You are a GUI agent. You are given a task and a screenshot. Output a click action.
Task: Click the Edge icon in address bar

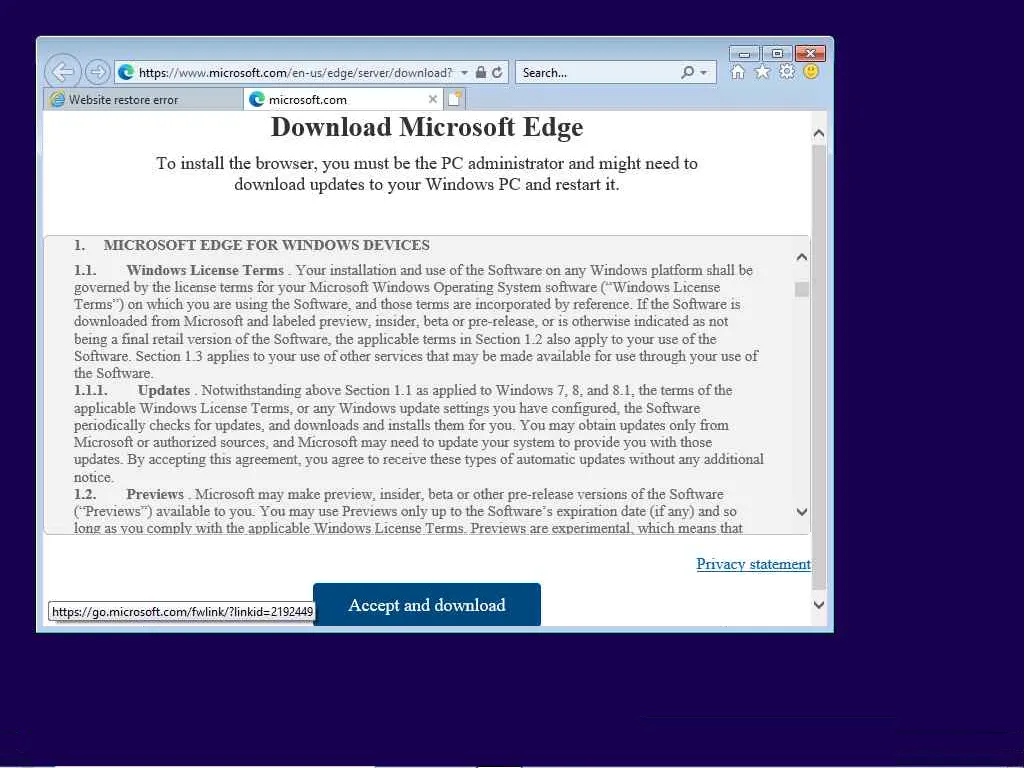coord(126,72)
